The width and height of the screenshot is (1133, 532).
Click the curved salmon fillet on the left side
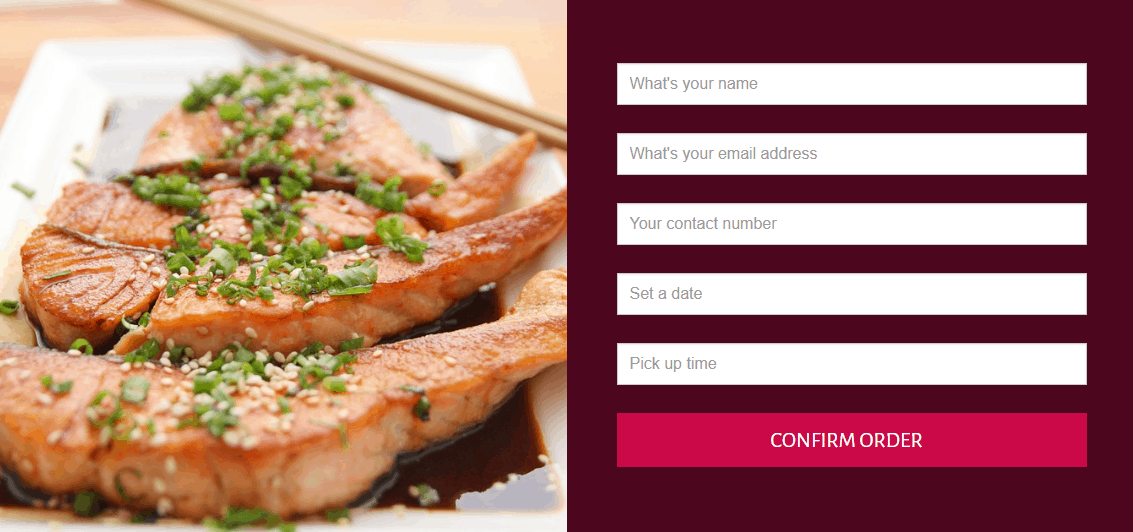(87, 282)
